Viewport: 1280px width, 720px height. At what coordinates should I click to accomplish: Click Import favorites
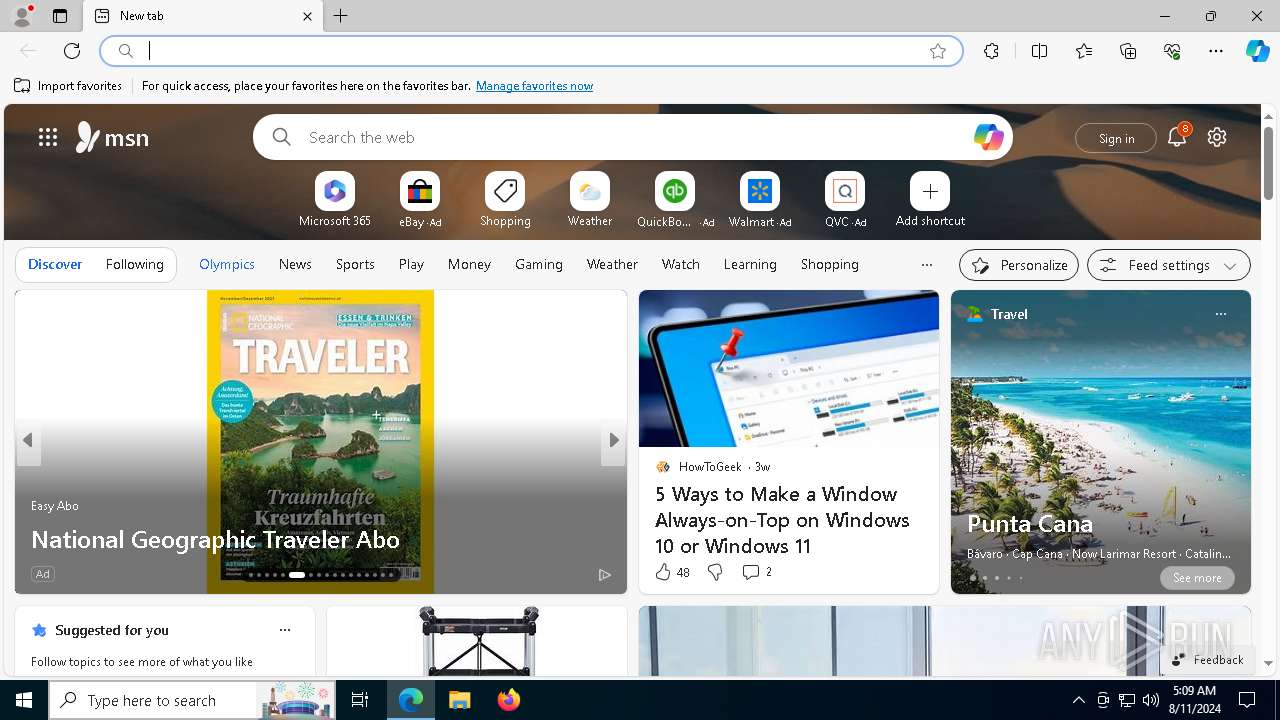tap(68, 86)
